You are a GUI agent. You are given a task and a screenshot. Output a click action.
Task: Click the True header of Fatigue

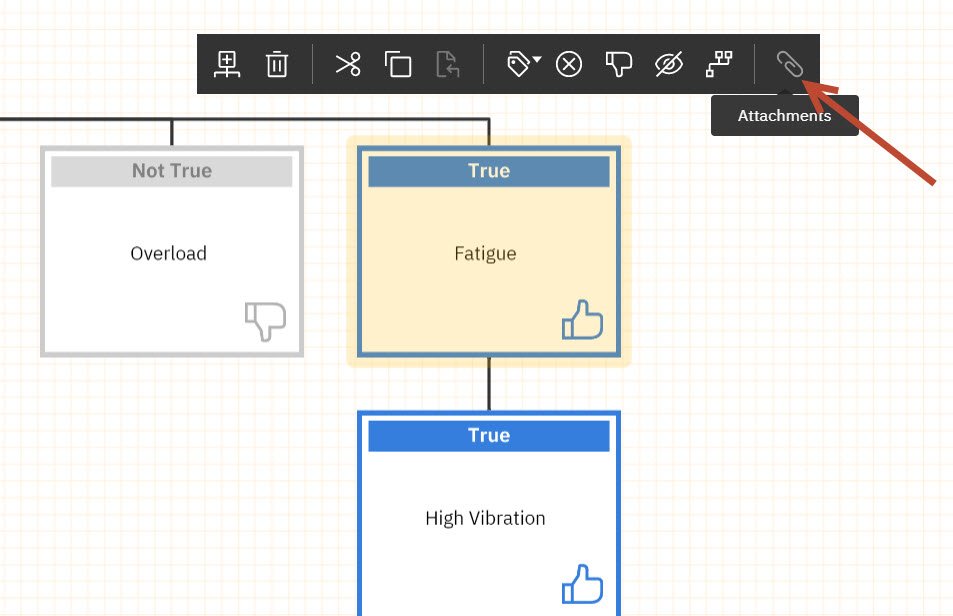(489, 171)
